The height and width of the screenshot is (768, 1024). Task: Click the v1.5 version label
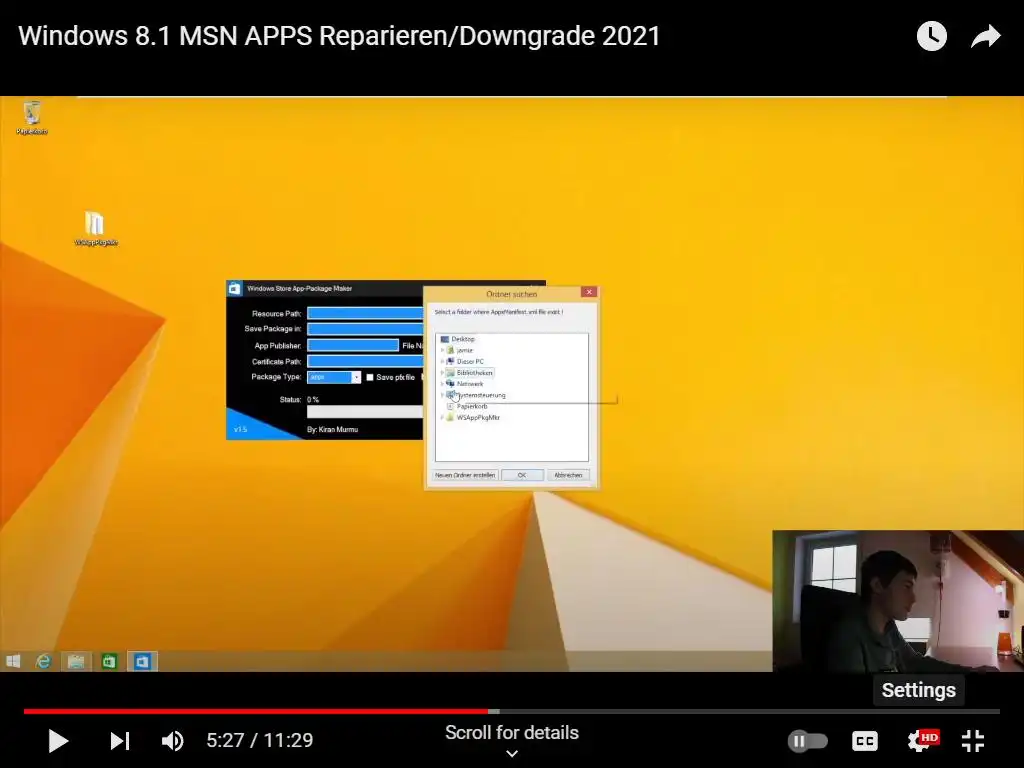click(240, 429)
